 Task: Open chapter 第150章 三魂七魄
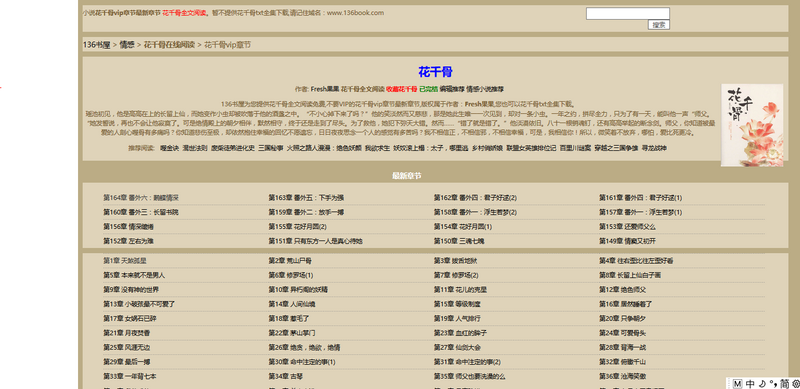pos(459,241)
